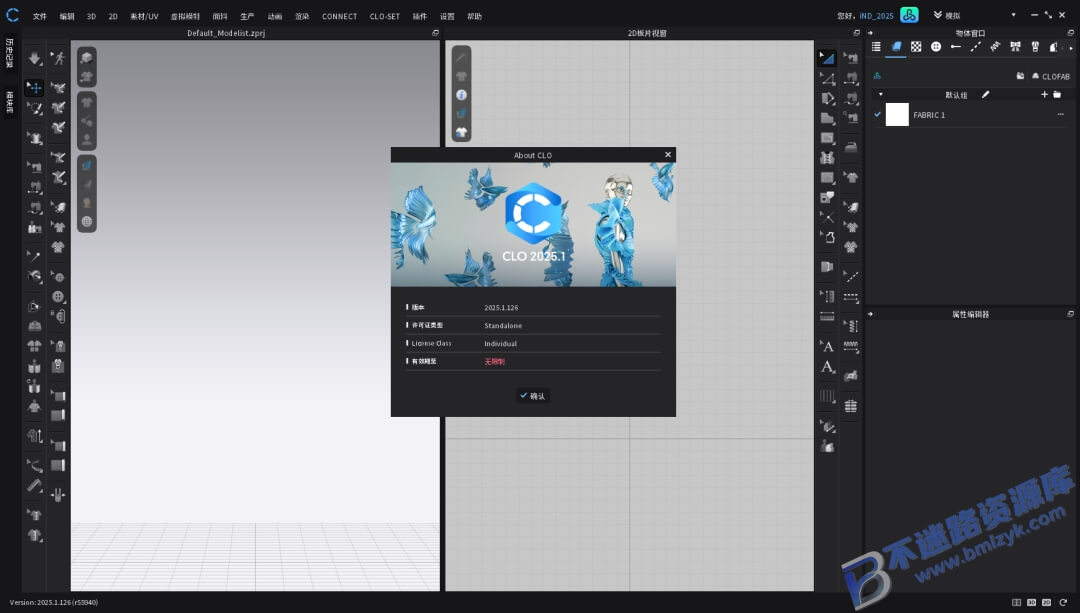
Task: Toggle the globe icon in 3D vertical toolbar
Action: tap(87, 222)
